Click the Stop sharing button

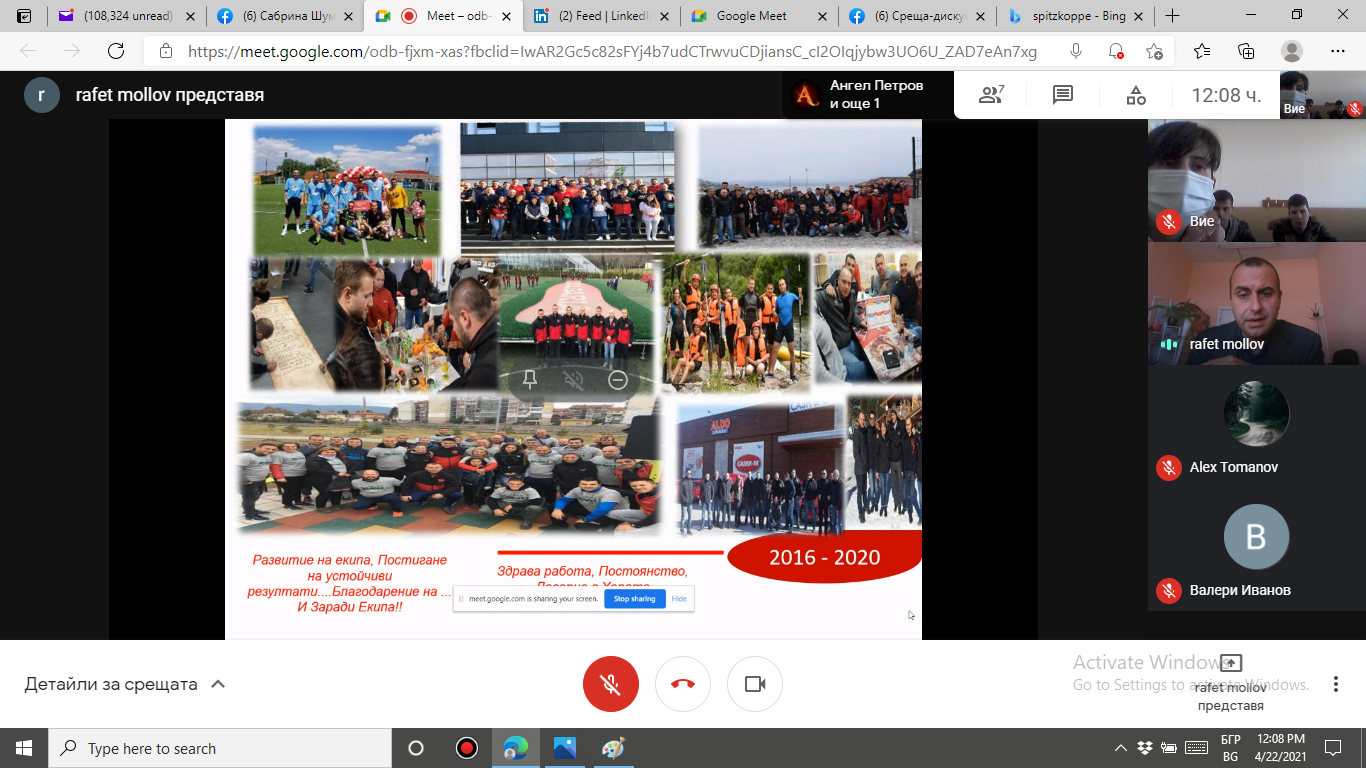(x=634, y=599)
